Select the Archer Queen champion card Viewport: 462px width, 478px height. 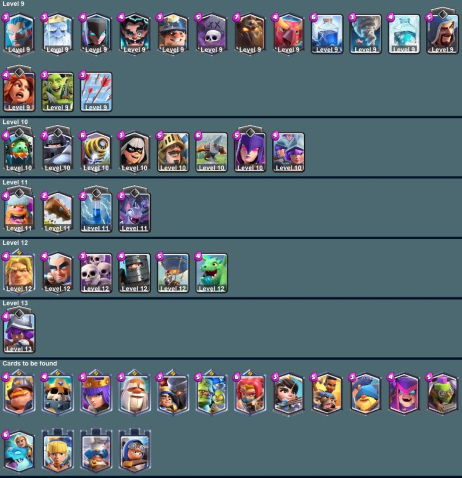coord(96,393)
